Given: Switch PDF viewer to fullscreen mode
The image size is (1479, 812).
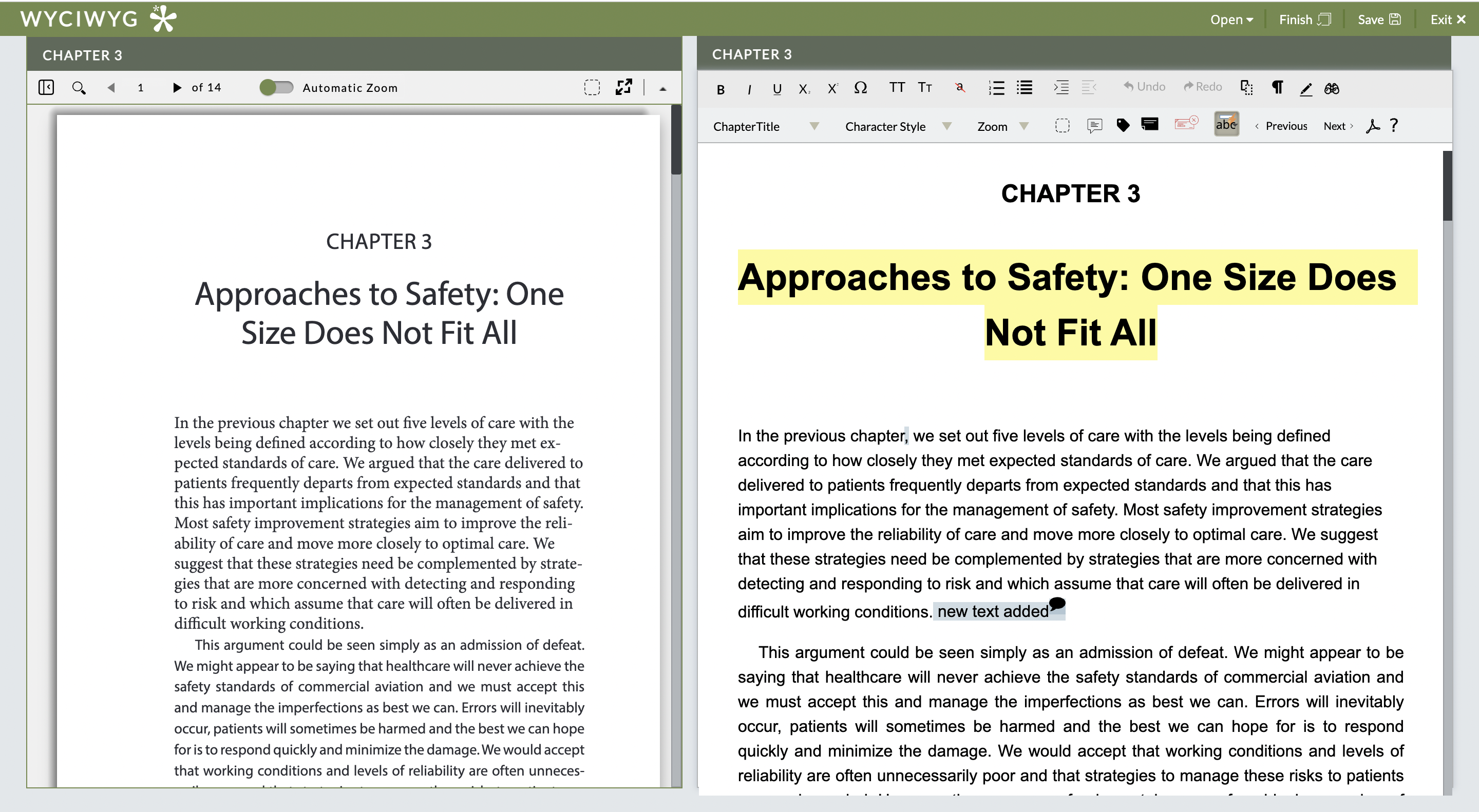Looking at the screenshot, I should tap(623, 87).
